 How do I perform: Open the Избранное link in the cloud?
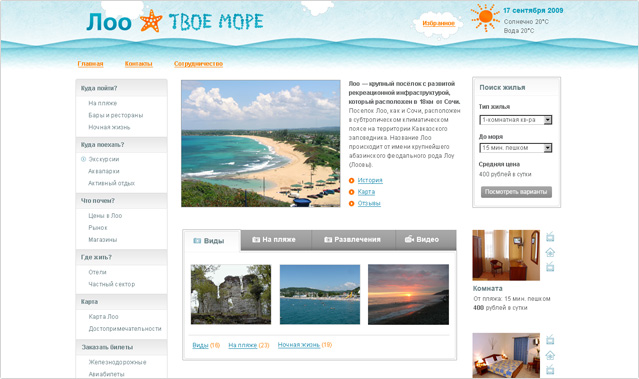(438, 23)
